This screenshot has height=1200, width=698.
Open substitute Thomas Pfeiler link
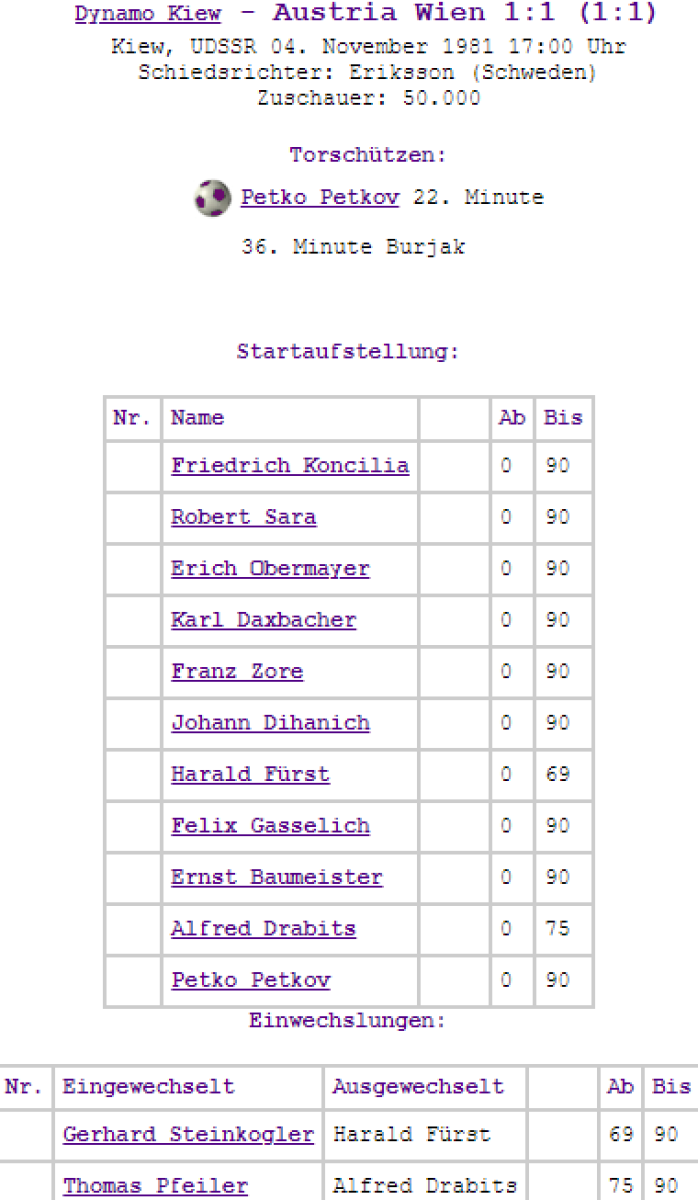(x=155, y=1187)
